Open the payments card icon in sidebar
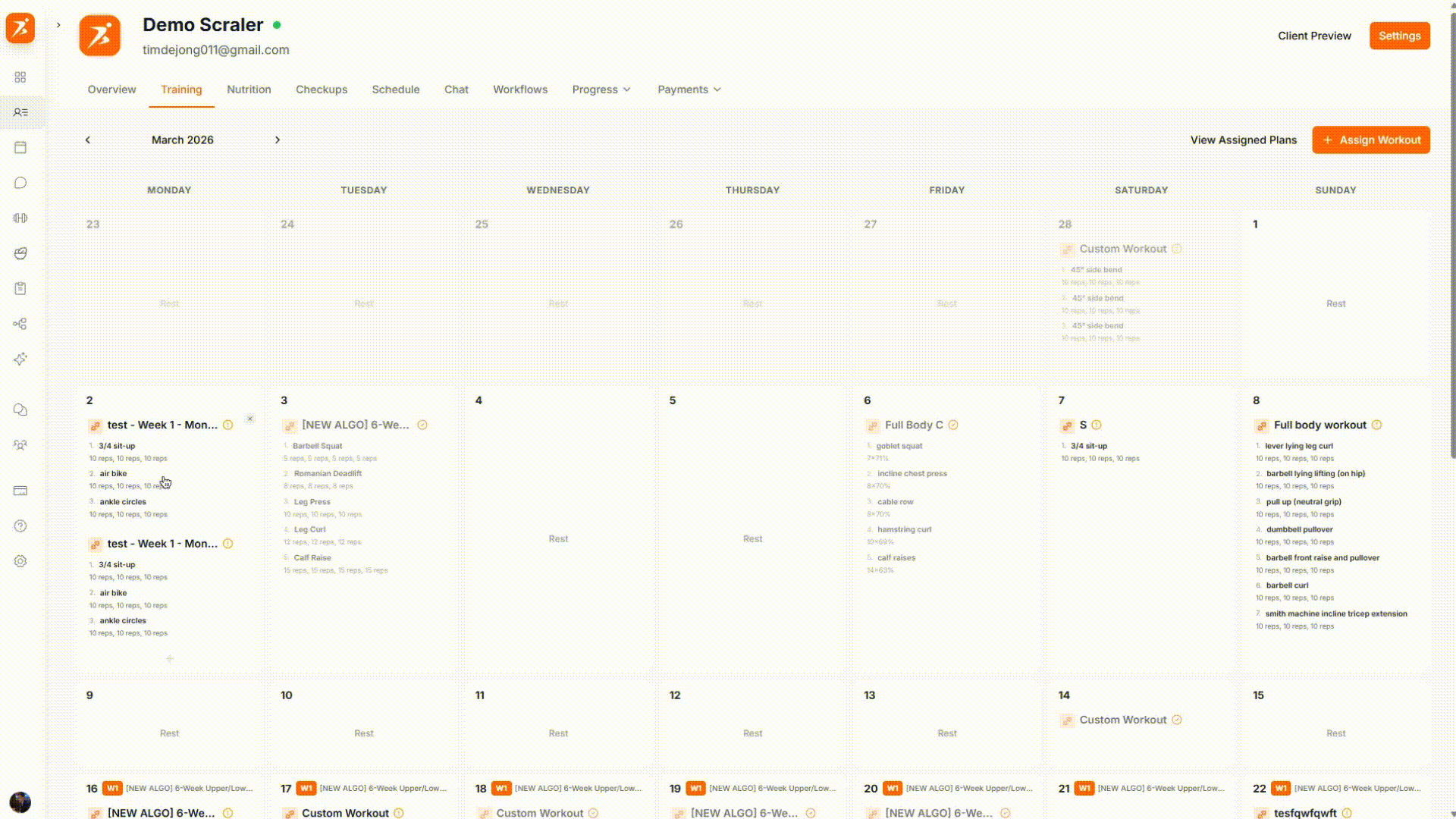1456x819 pixels. [20, 491]
